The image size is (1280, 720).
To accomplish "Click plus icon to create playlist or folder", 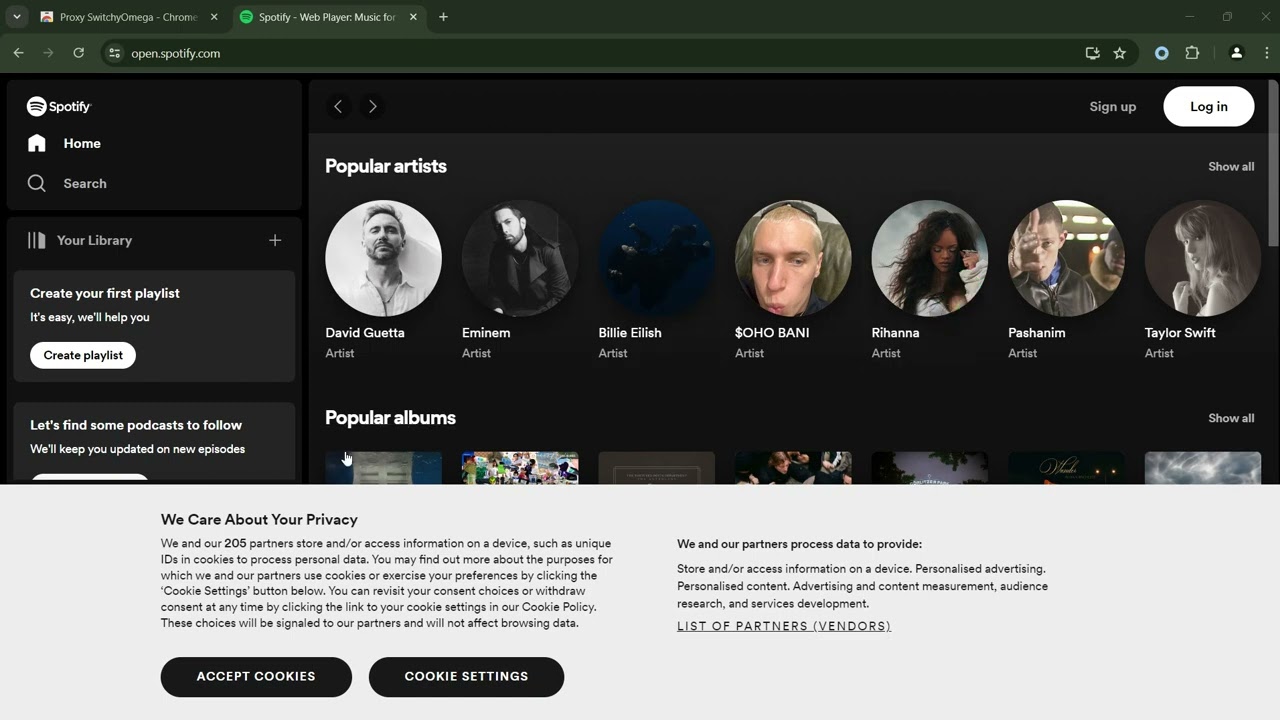I will (275, 240).
